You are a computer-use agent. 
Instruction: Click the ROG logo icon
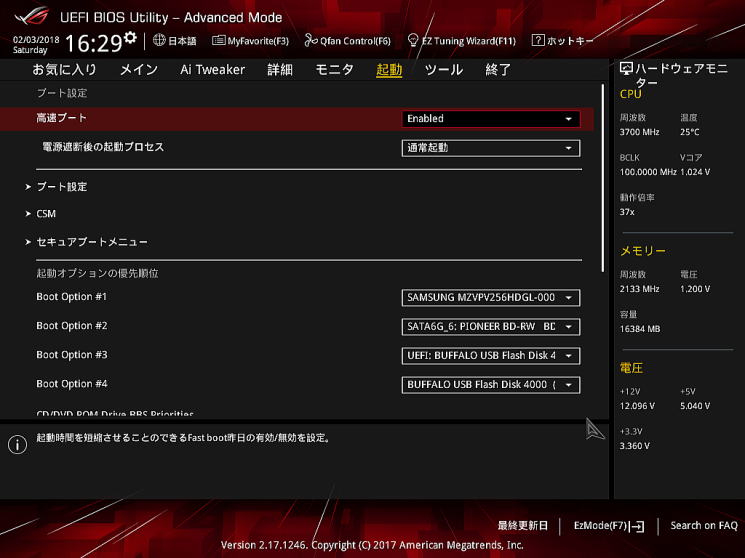pos(31,17)
